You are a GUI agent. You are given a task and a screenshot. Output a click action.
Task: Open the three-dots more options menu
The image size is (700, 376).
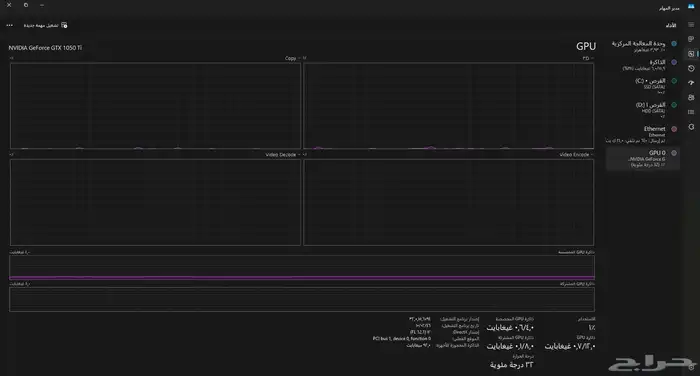tap(9, 25)
